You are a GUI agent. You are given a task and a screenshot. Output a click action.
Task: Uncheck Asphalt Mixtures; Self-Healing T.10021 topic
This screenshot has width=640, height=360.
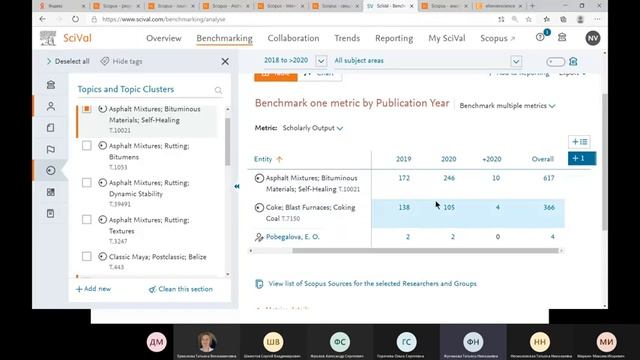[87, 109]
